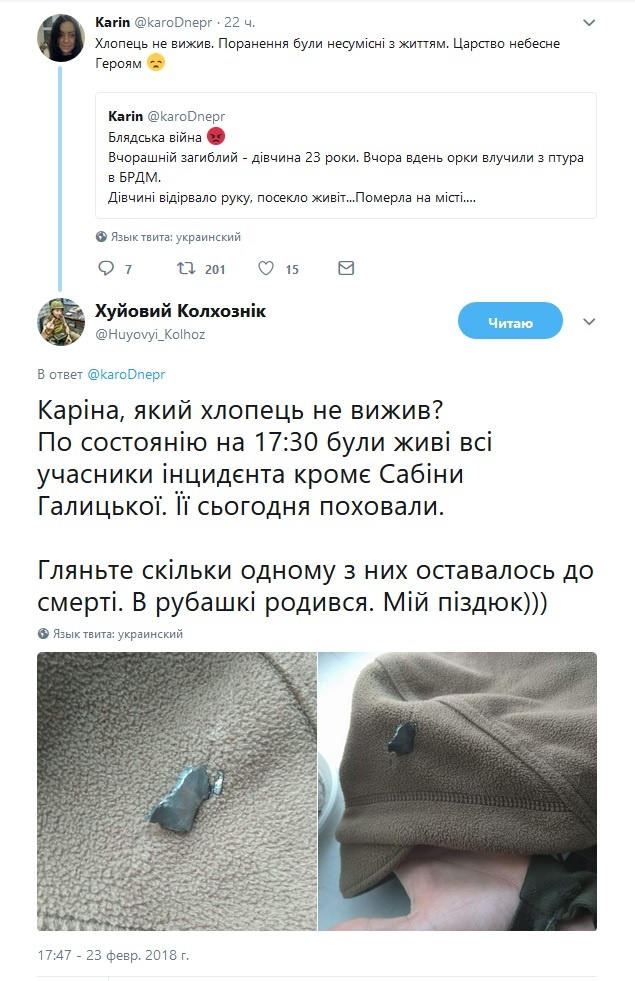
Task: Click Хуйовий Колхознік display name
Action: (181, 311)
